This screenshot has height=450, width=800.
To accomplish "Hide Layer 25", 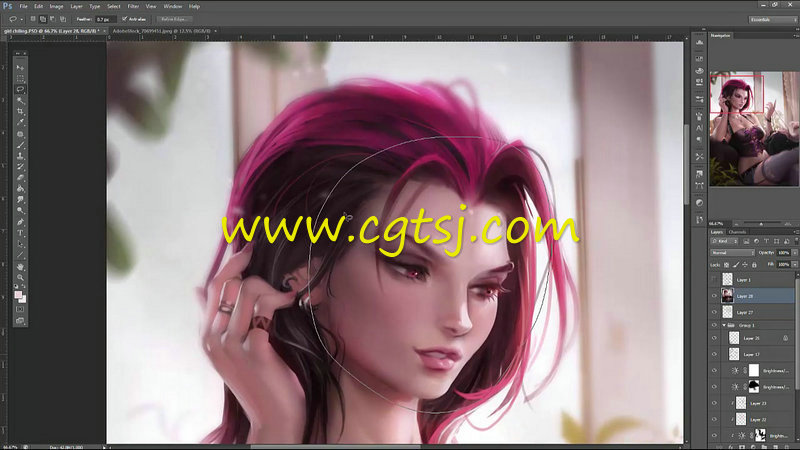I will tap(714, 338).
